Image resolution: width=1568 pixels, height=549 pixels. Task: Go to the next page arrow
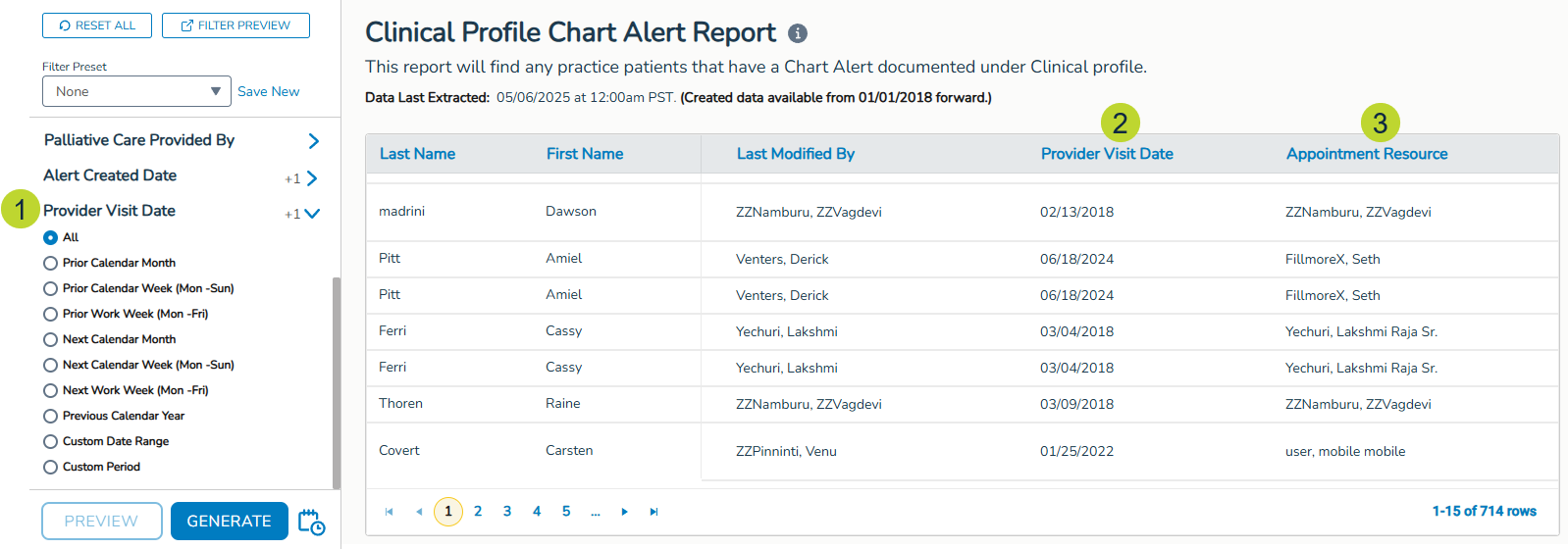(x=624, y=512)
